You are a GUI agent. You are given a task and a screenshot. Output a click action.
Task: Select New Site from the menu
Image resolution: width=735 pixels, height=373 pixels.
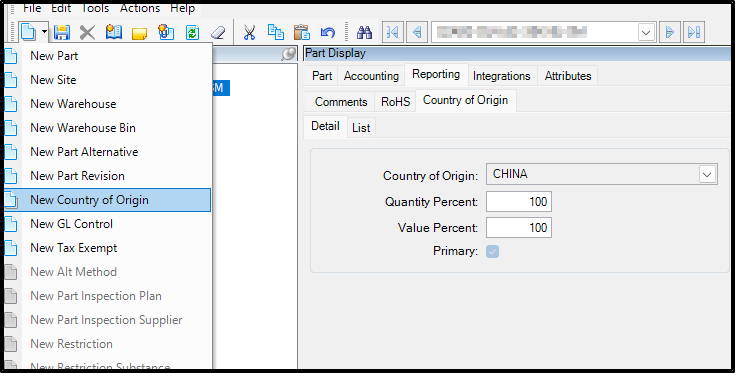pyautogui.click(x=107, y=80)
